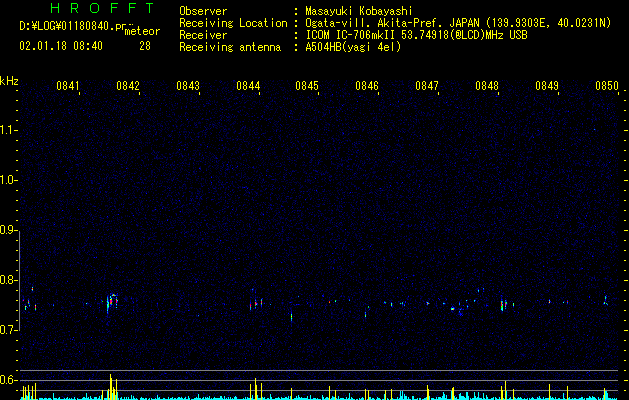Click the 0848 time marker
Viewport: 629px width, 400px height.
(487, 86)
